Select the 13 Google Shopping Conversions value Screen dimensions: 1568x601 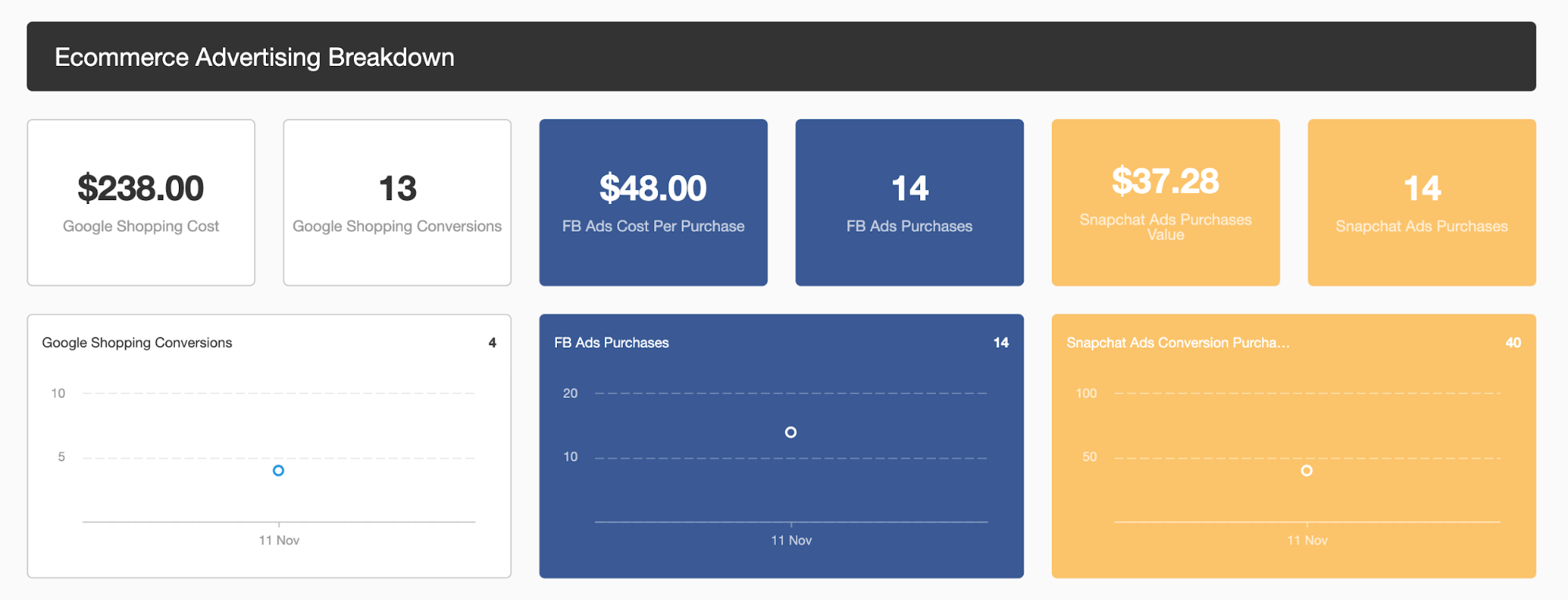click(398, 188)
